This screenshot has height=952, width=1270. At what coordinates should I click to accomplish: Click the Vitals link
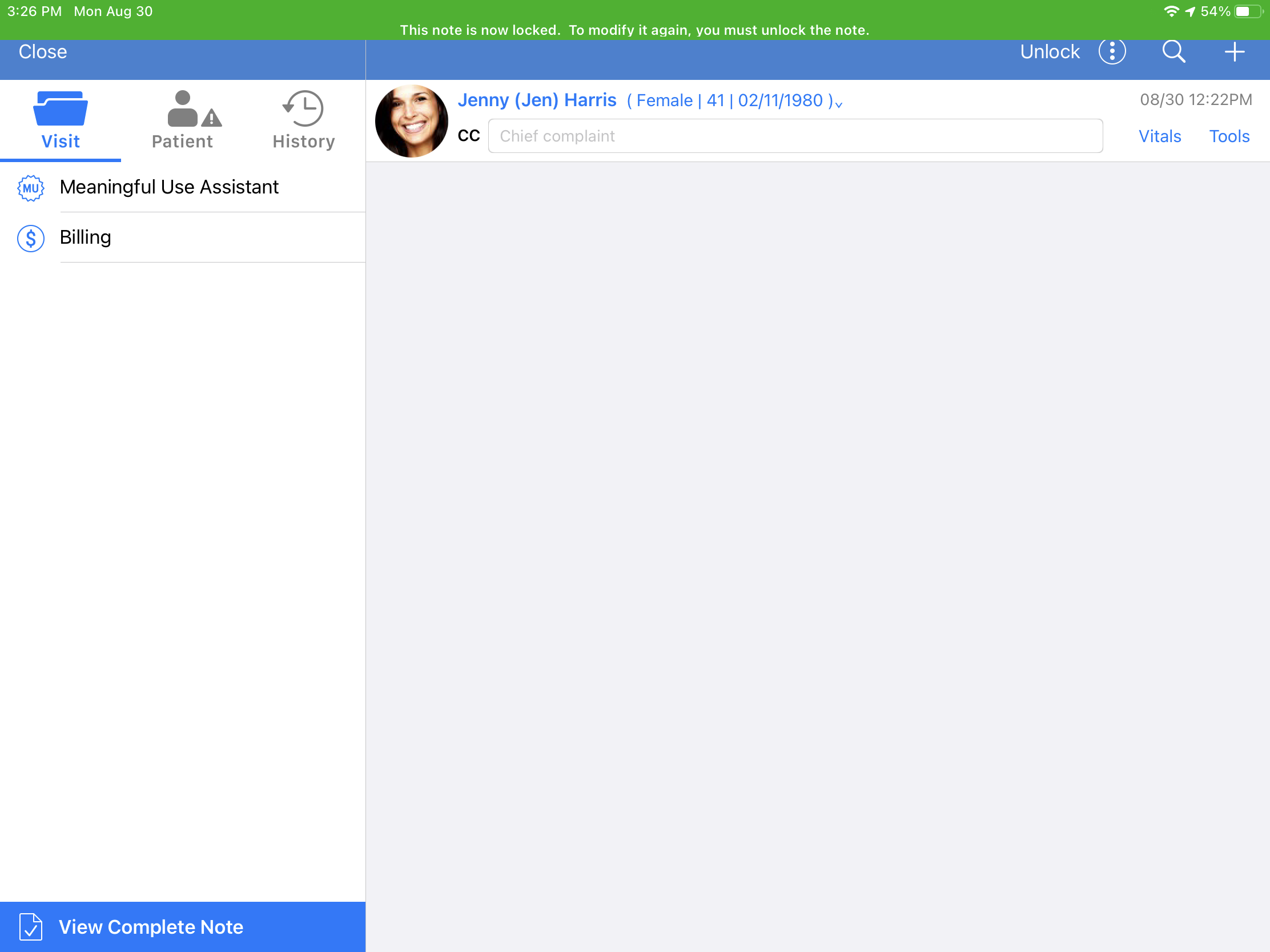pos(1159,135)
